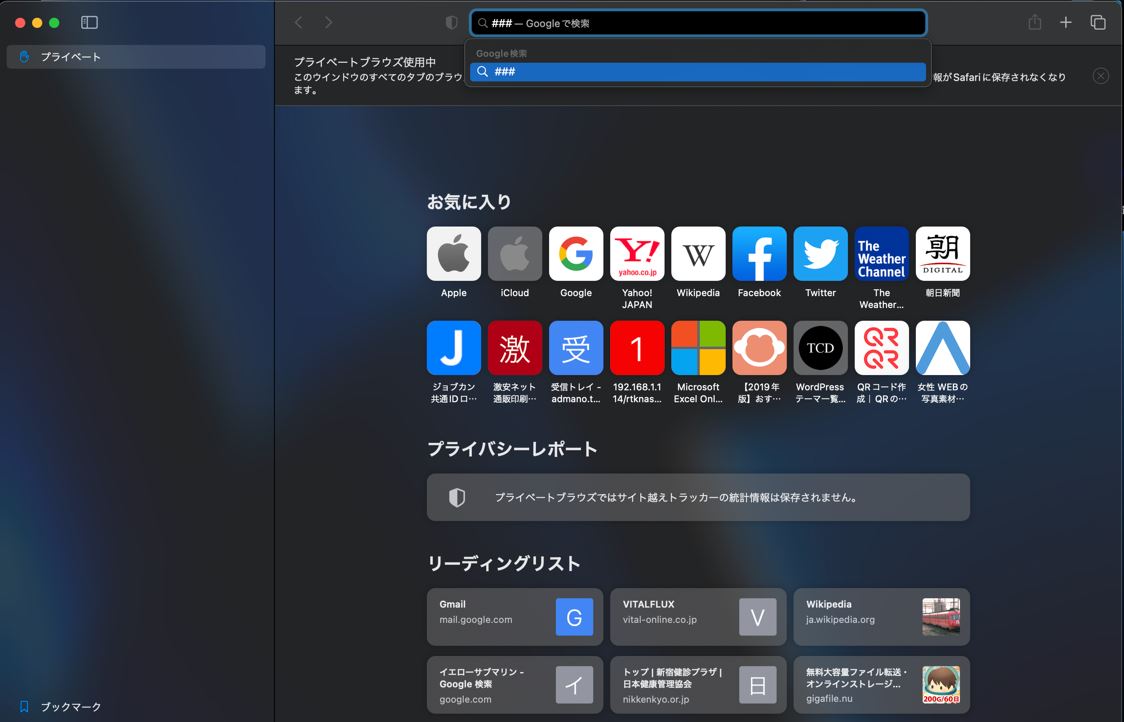1124x722 pixels.
Task: Click the お気に入り heading
Action: [x=470, y=202]
